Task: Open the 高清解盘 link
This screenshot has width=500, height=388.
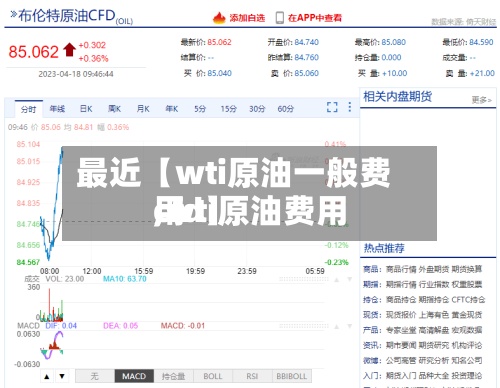Action: point(434,330)
